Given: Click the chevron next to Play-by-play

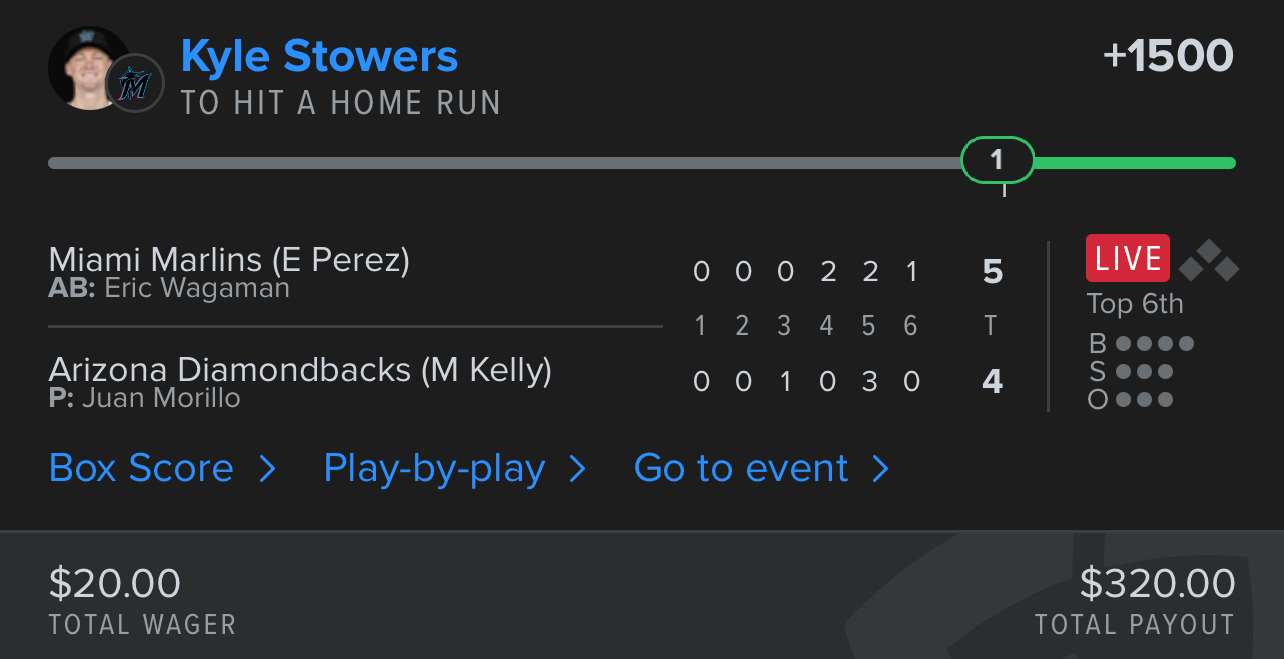Looking at the screenshot, I should pos(577,469).
